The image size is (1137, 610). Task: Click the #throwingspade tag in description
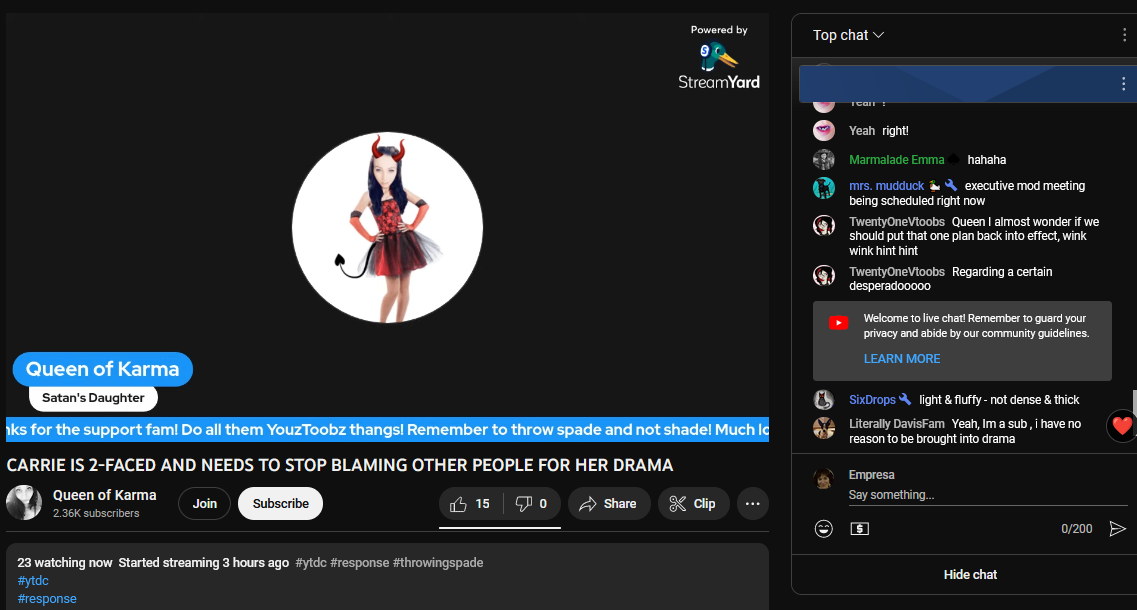click(x=438, y=562)
